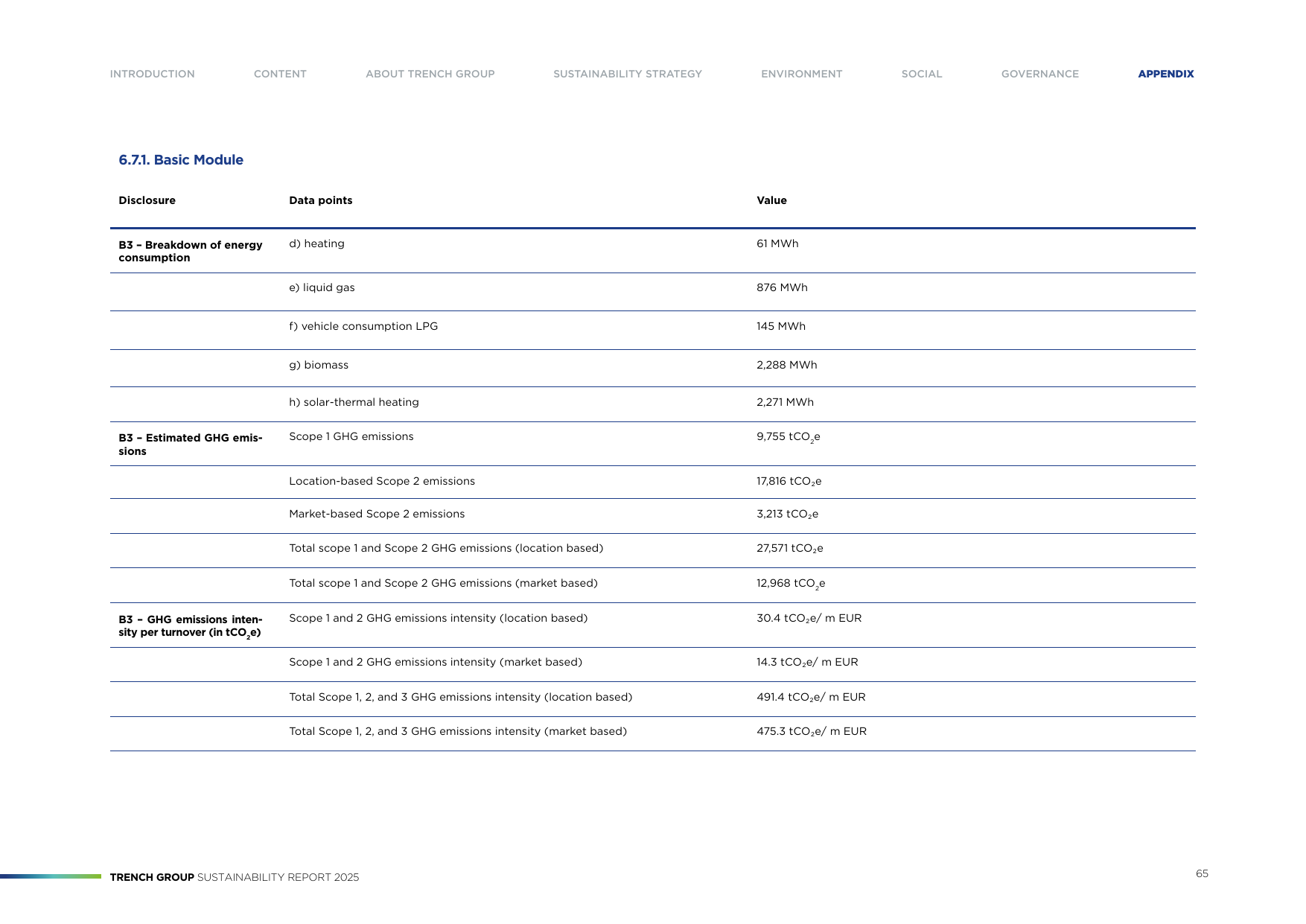1306x924 pixels.
Task: Select the '2,271 MWh' value
Action: (x=786, y=402)
